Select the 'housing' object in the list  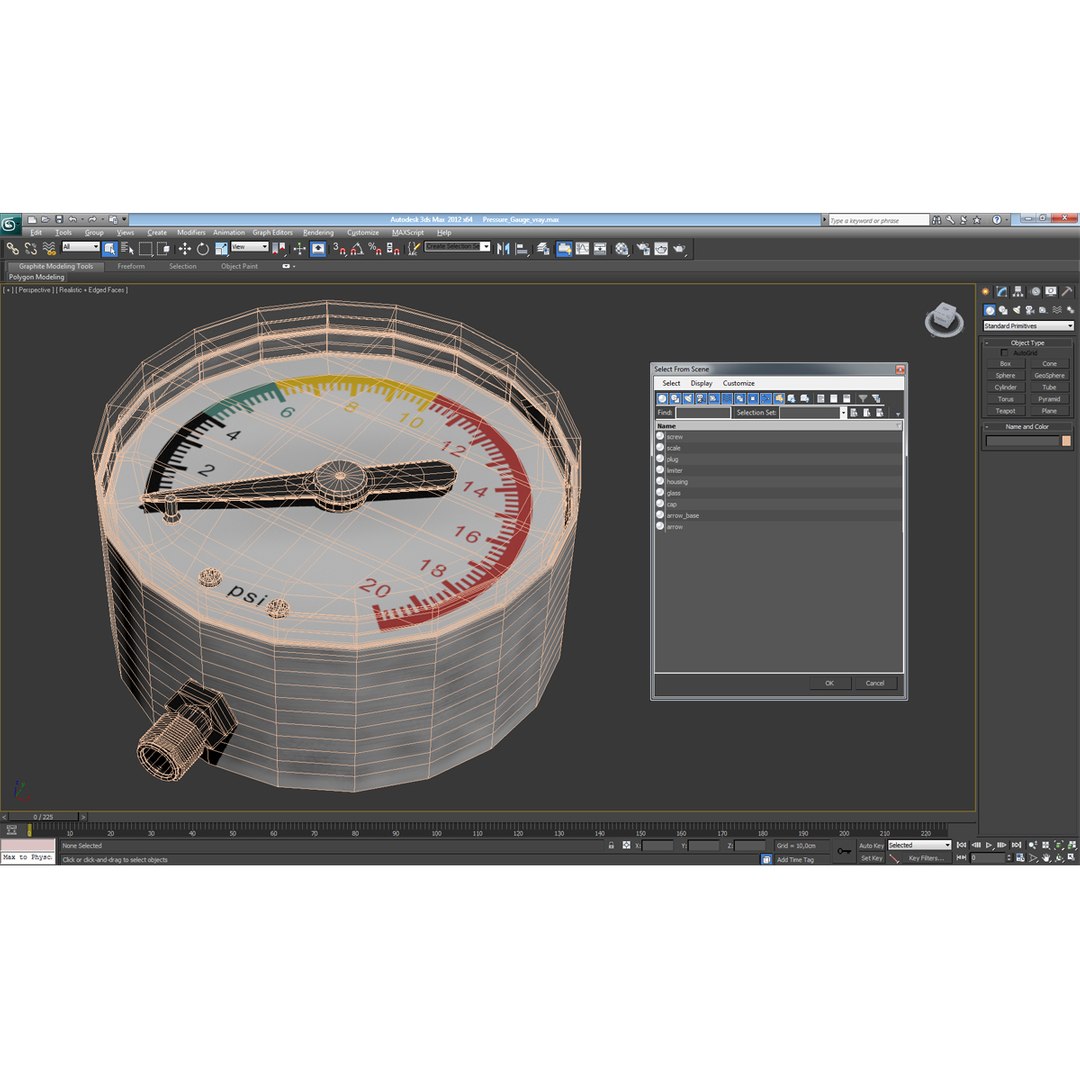point(778,481)
